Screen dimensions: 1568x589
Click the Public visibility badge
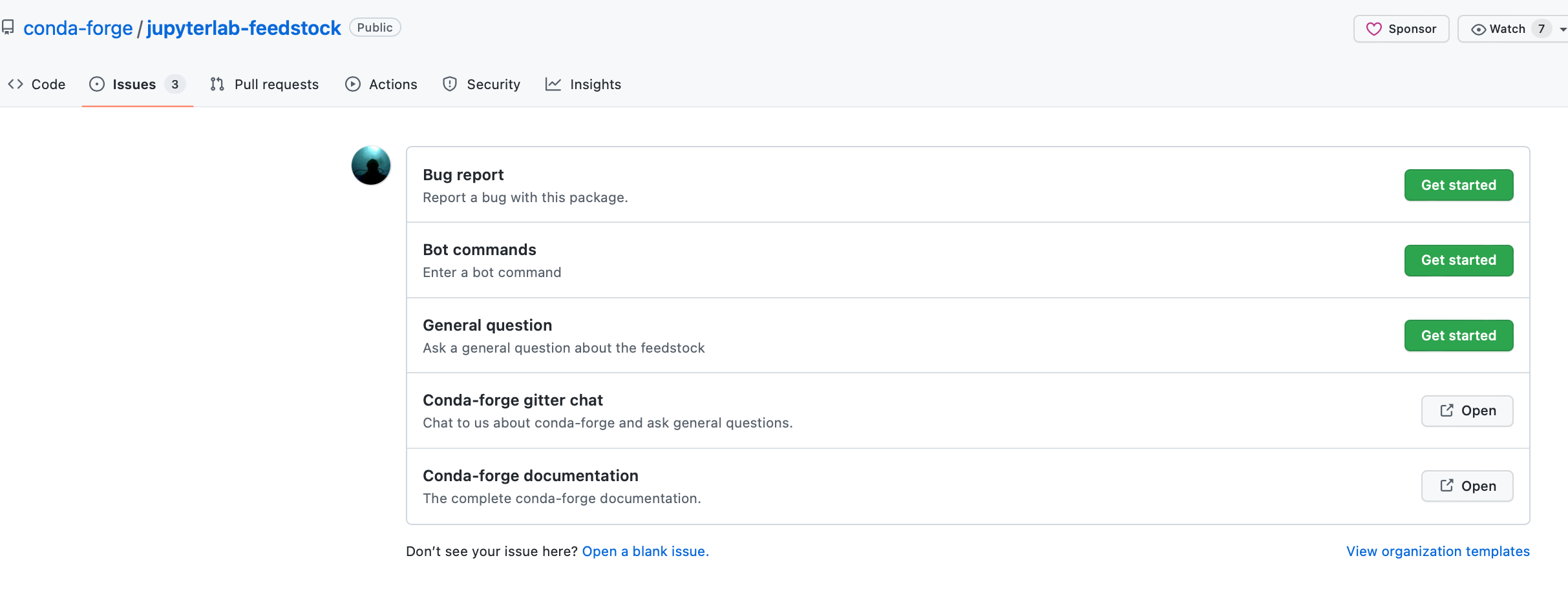coord(375,28)
